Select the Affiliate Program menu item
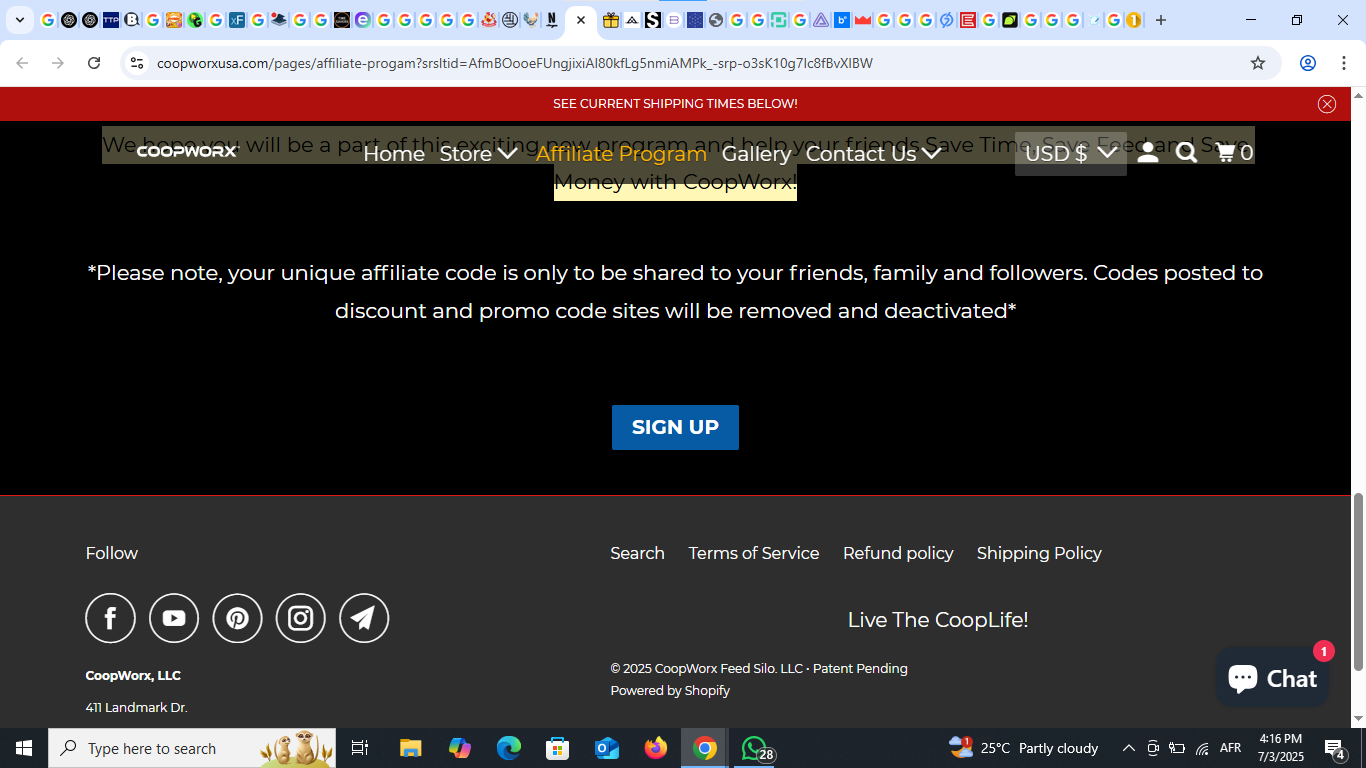 click(621, 153)
